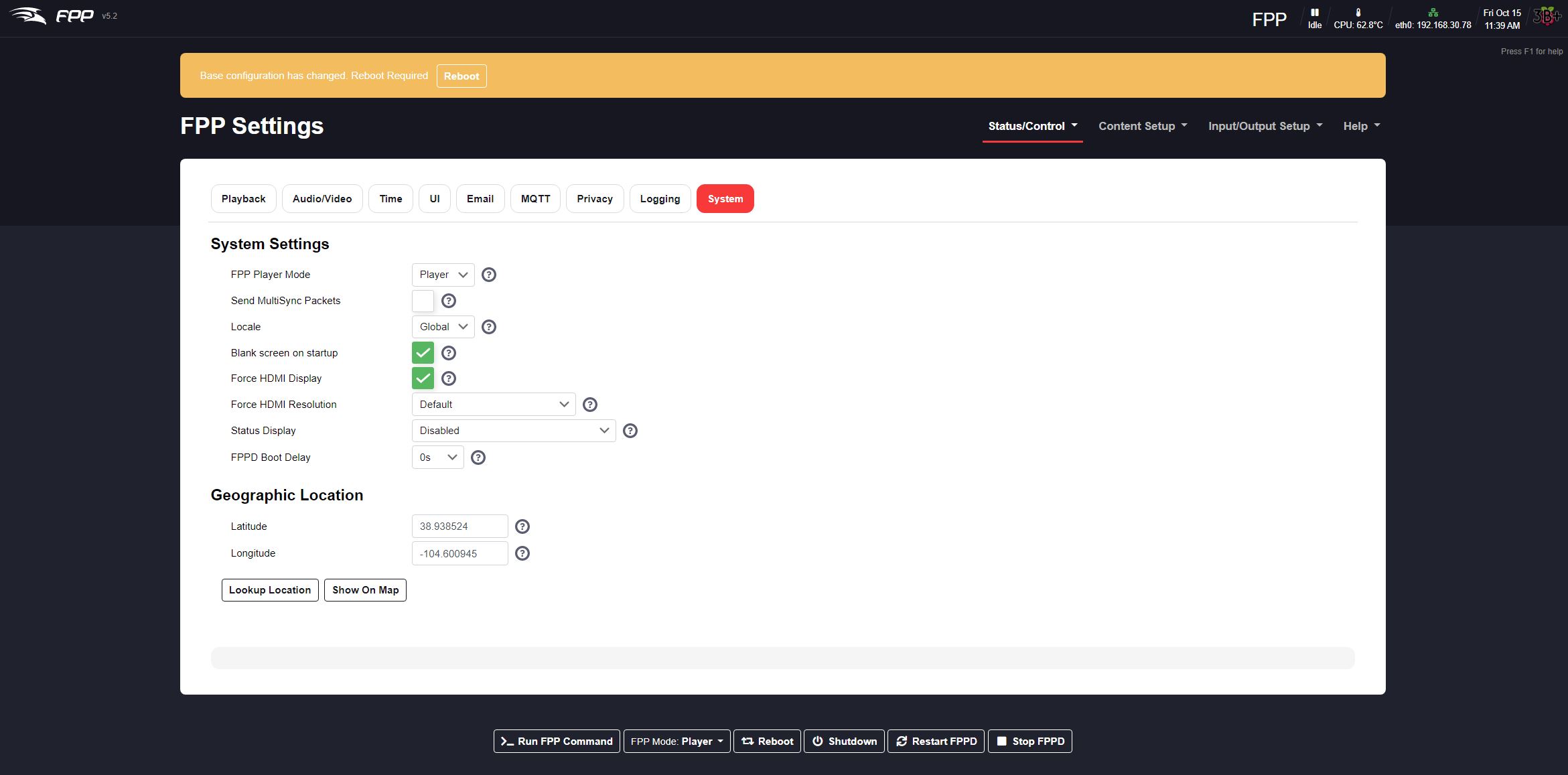Click into the Longitude input field
Image resolution: width=1568 pixels, height=775 pixels.
tap(459, 553)
